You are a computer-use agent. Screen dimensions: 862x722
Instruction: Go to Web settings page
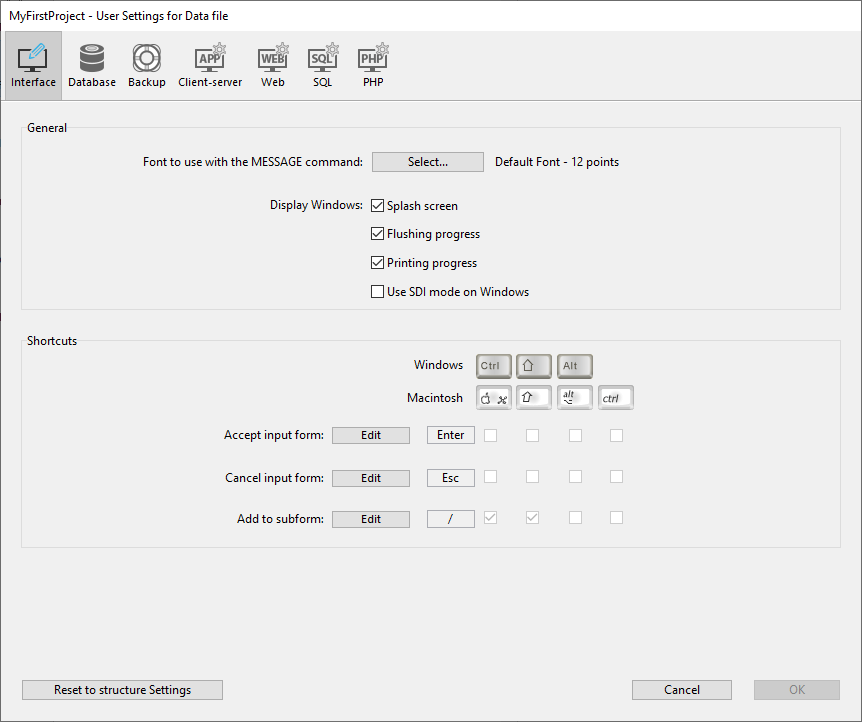pos(273,66)
